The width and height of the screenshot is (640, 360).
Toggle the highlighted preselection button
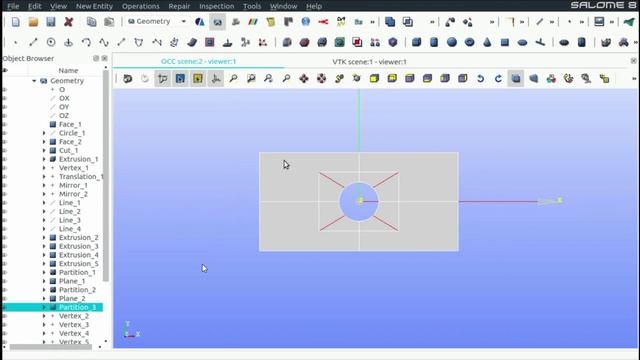coord(180,78)
